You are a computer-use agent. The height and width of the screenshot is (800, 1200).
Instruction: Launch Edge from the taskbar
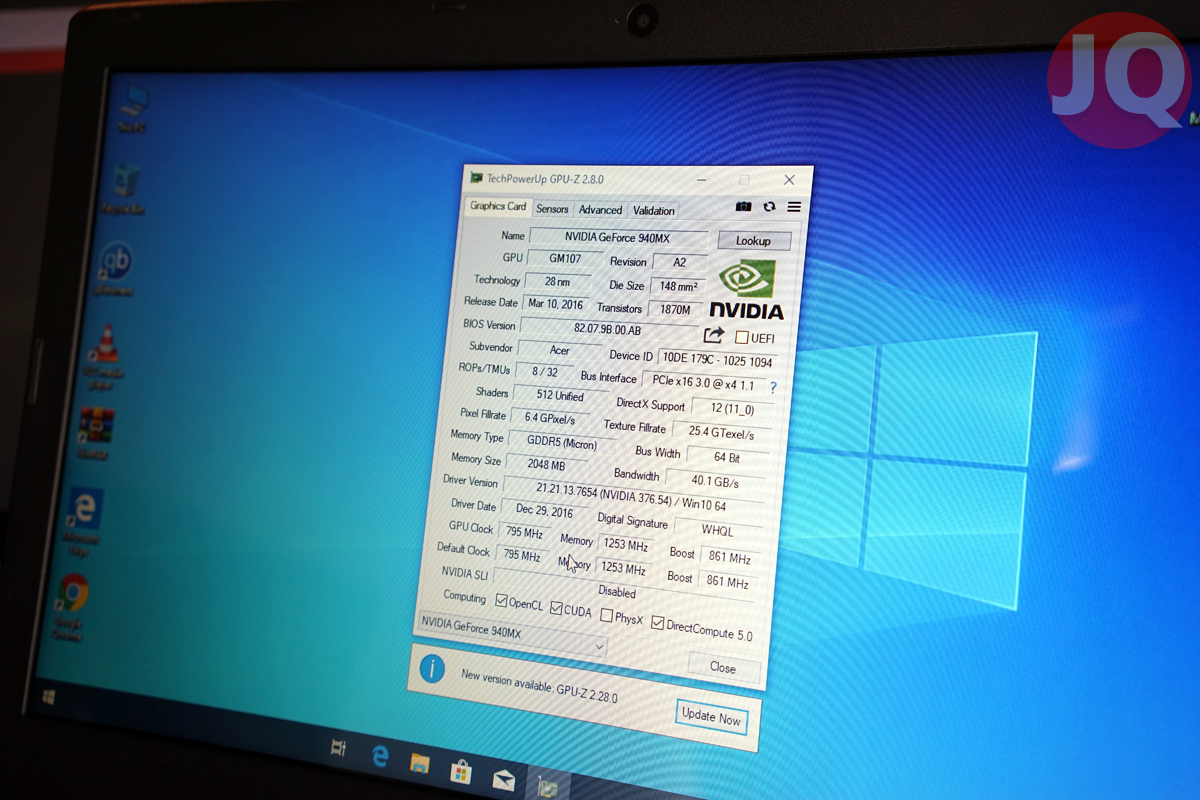click(x=380, y=755)
